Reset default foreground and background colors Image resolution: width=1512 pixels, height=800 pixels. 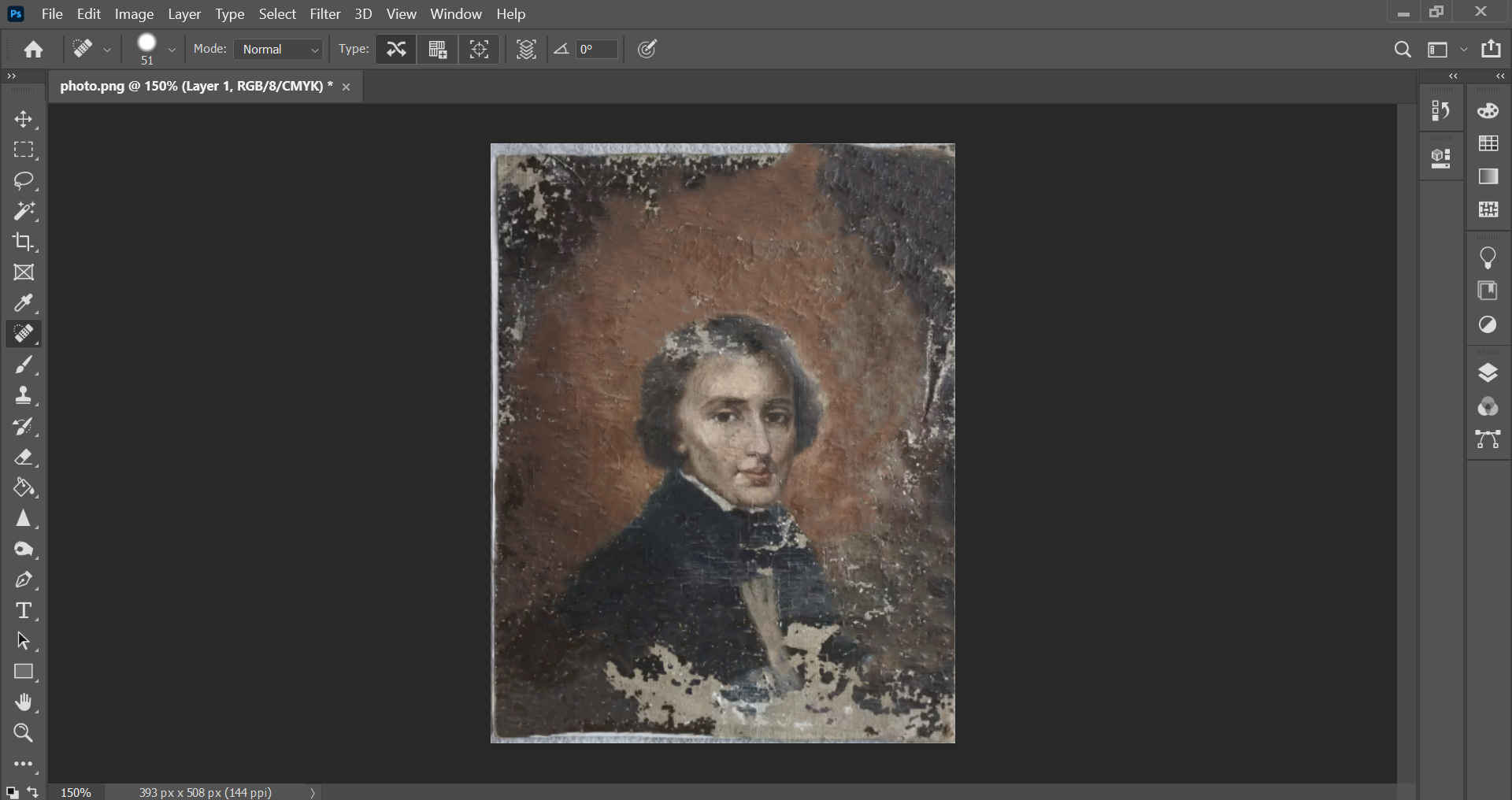point(12,792)
